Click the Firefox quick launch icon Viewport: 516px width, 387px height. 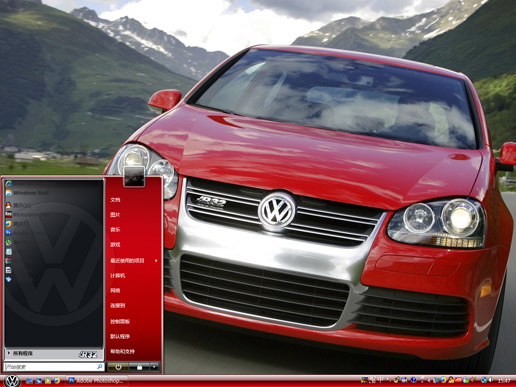pos(57,380)
